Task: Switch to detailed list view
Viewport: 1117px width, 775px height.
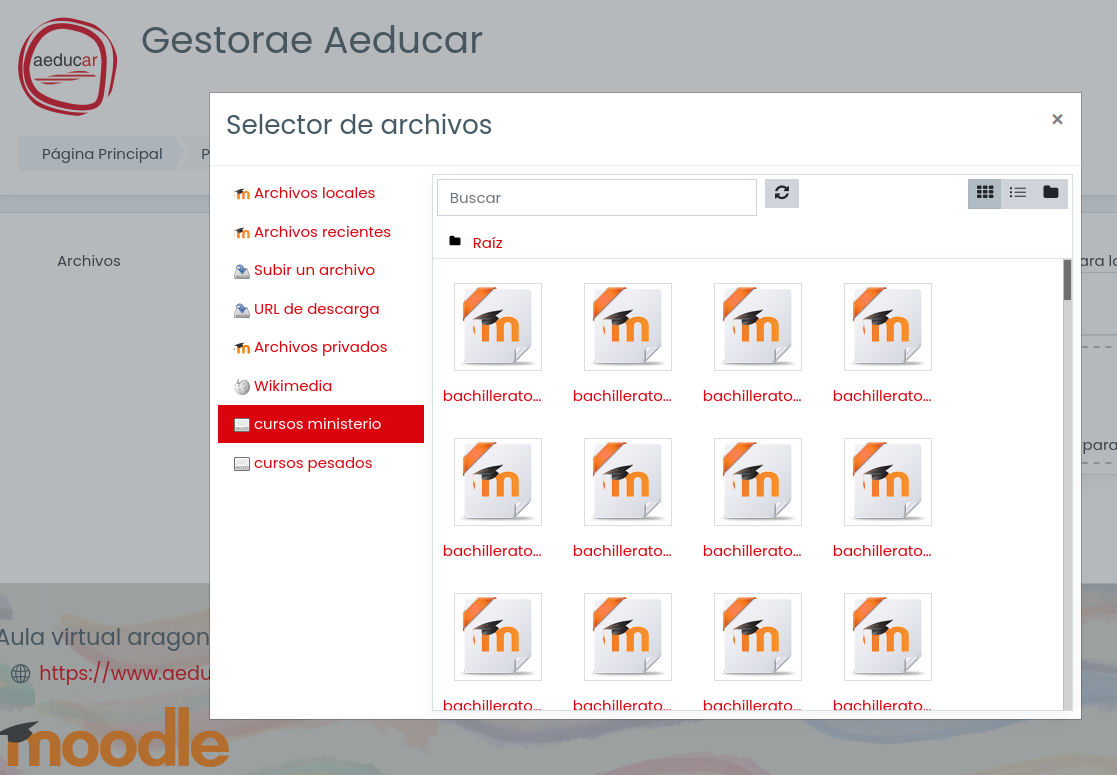Action: coord(1017,193)
